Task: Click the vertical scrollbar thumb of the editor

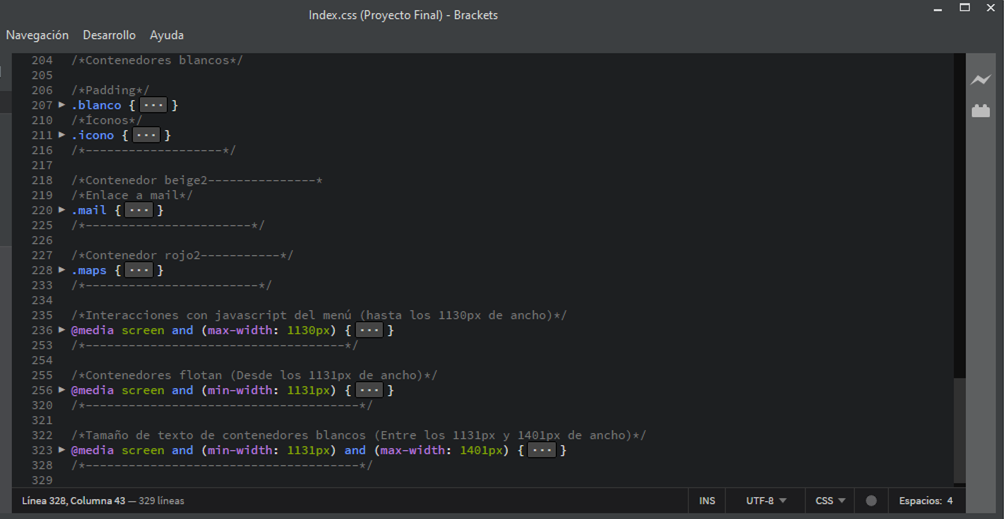Action: pyautogui.click(x=960, y=430)
